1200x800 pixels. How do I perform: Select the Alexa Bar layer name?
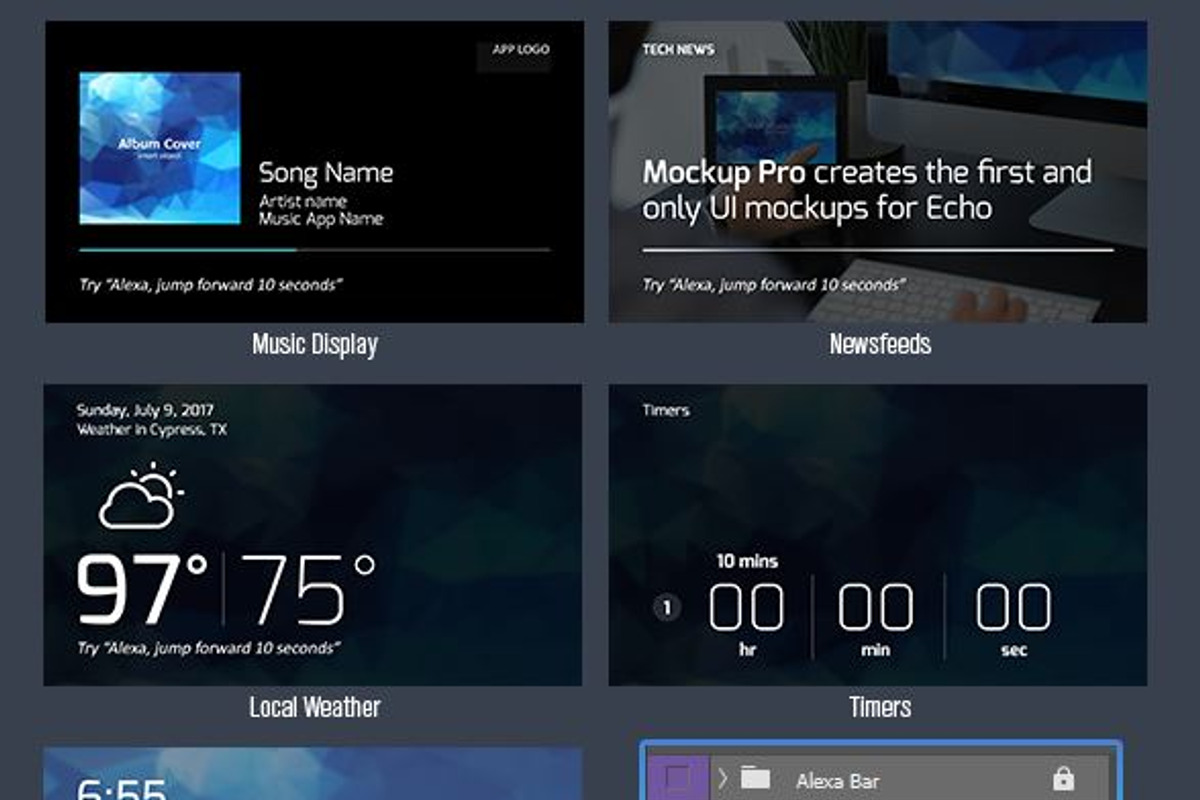coord(838,781)
